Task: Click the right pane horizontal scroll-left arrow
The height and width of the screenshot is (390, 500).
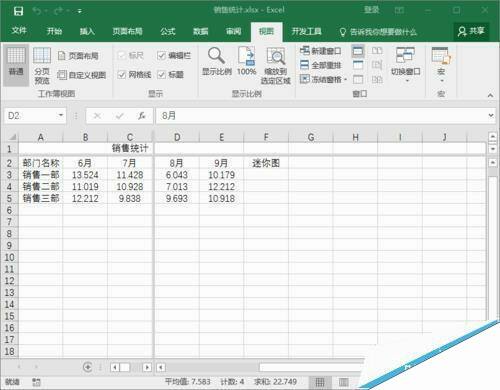Action: tap(161, 367)
